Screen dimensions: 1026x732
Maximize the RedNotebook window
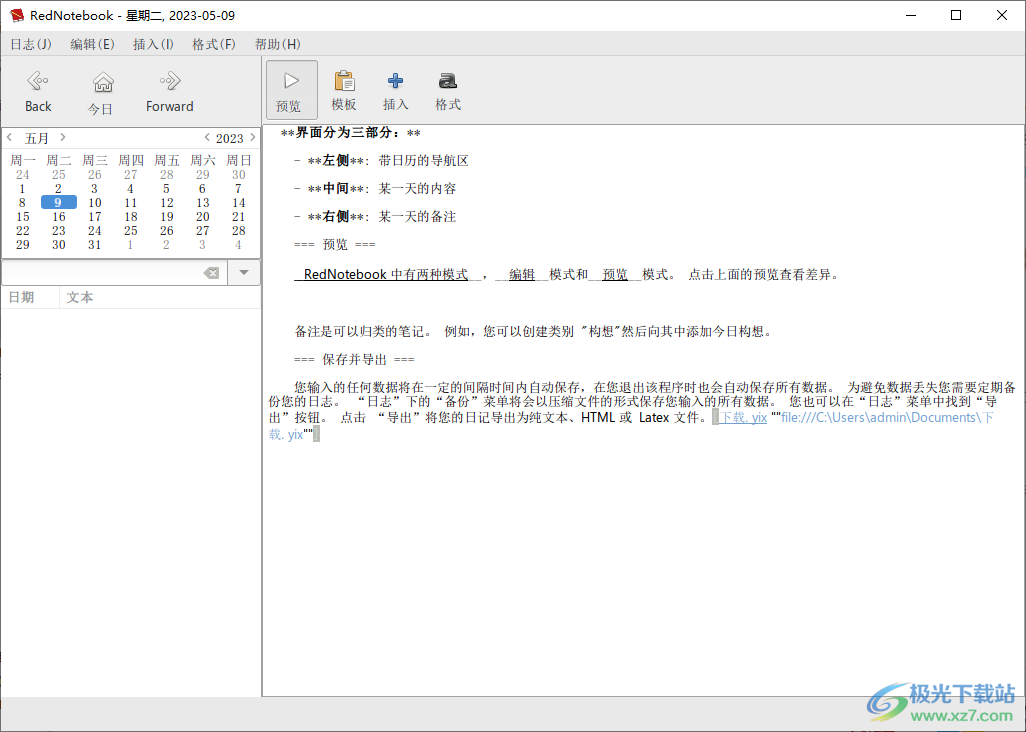coord(956,15)
